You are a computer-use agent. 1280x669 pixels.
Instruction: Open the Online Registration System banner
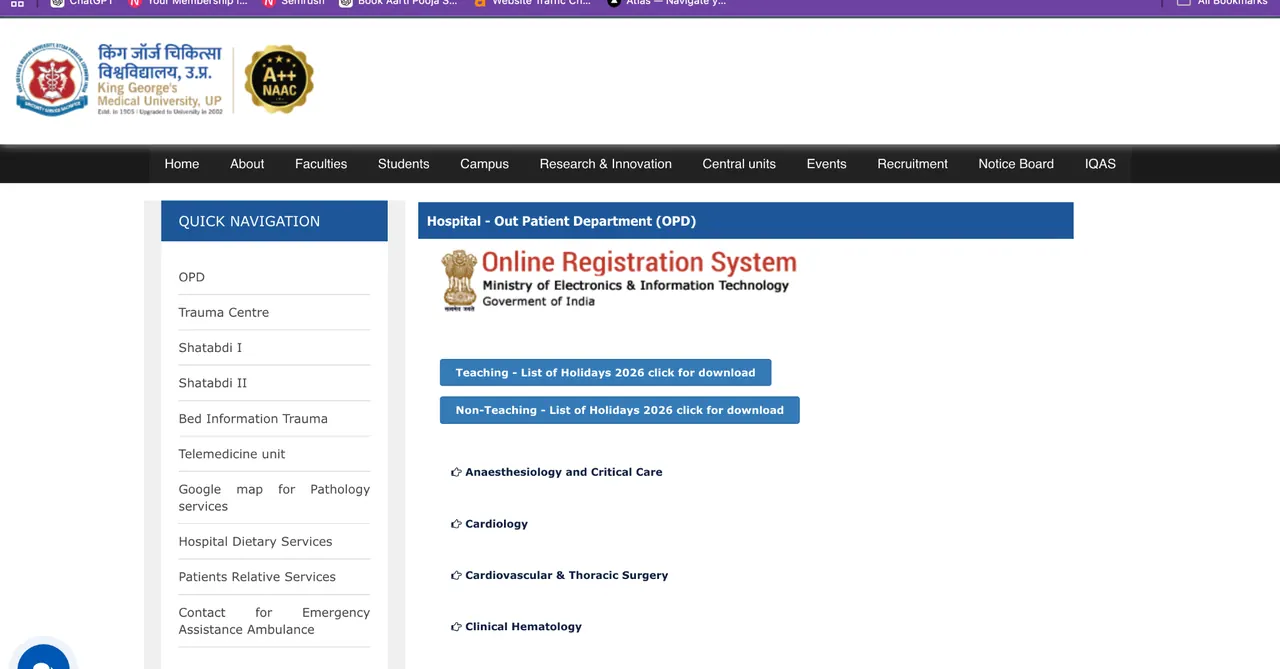coord(619,280)
